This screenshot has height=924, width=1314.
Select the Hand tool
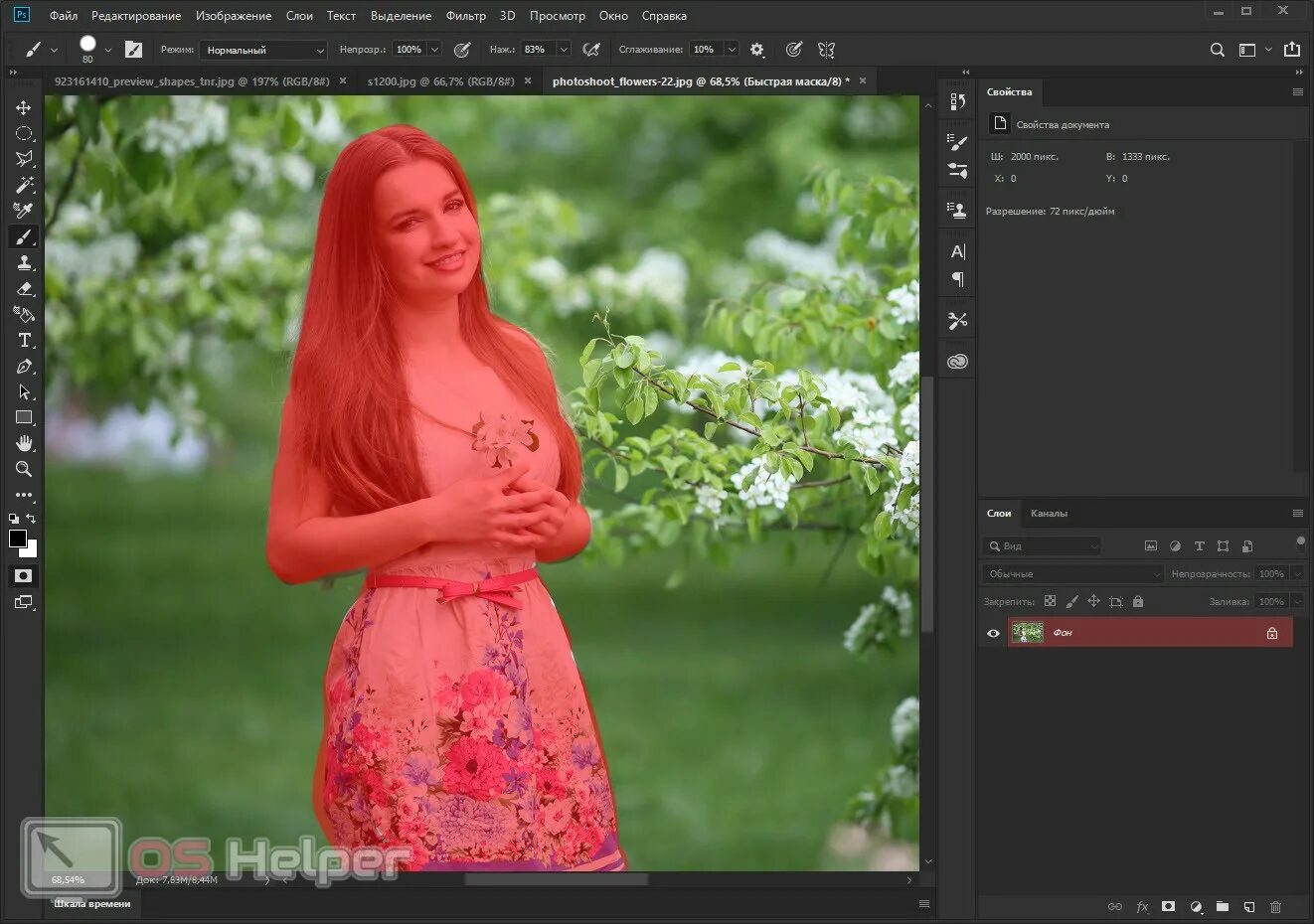point(24,443)
